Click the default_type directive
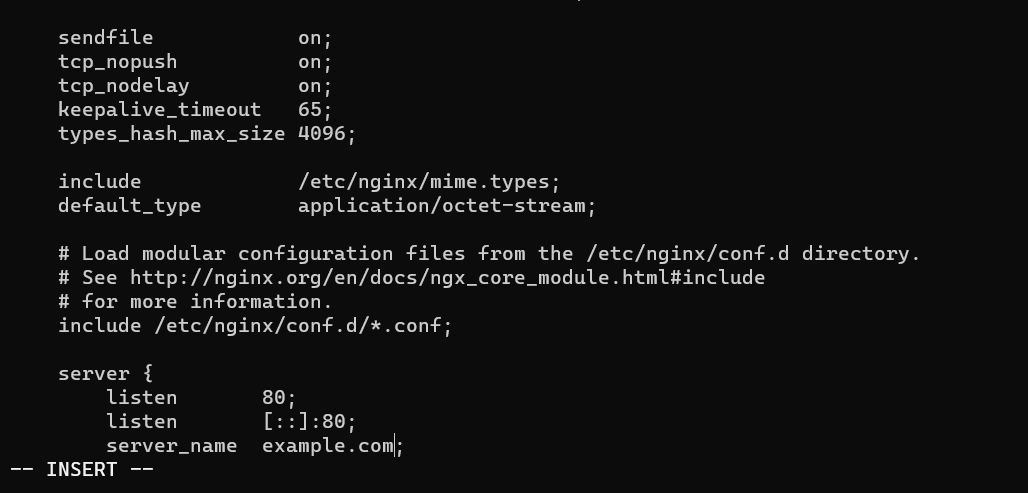 point(129,206)
